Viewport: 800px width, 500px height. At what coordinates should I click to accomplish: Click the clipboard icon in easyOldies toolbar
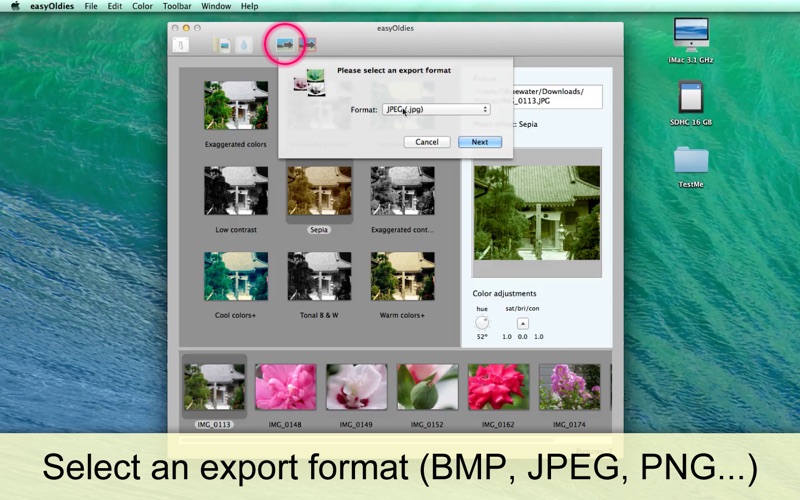click(x=181, y=45)
